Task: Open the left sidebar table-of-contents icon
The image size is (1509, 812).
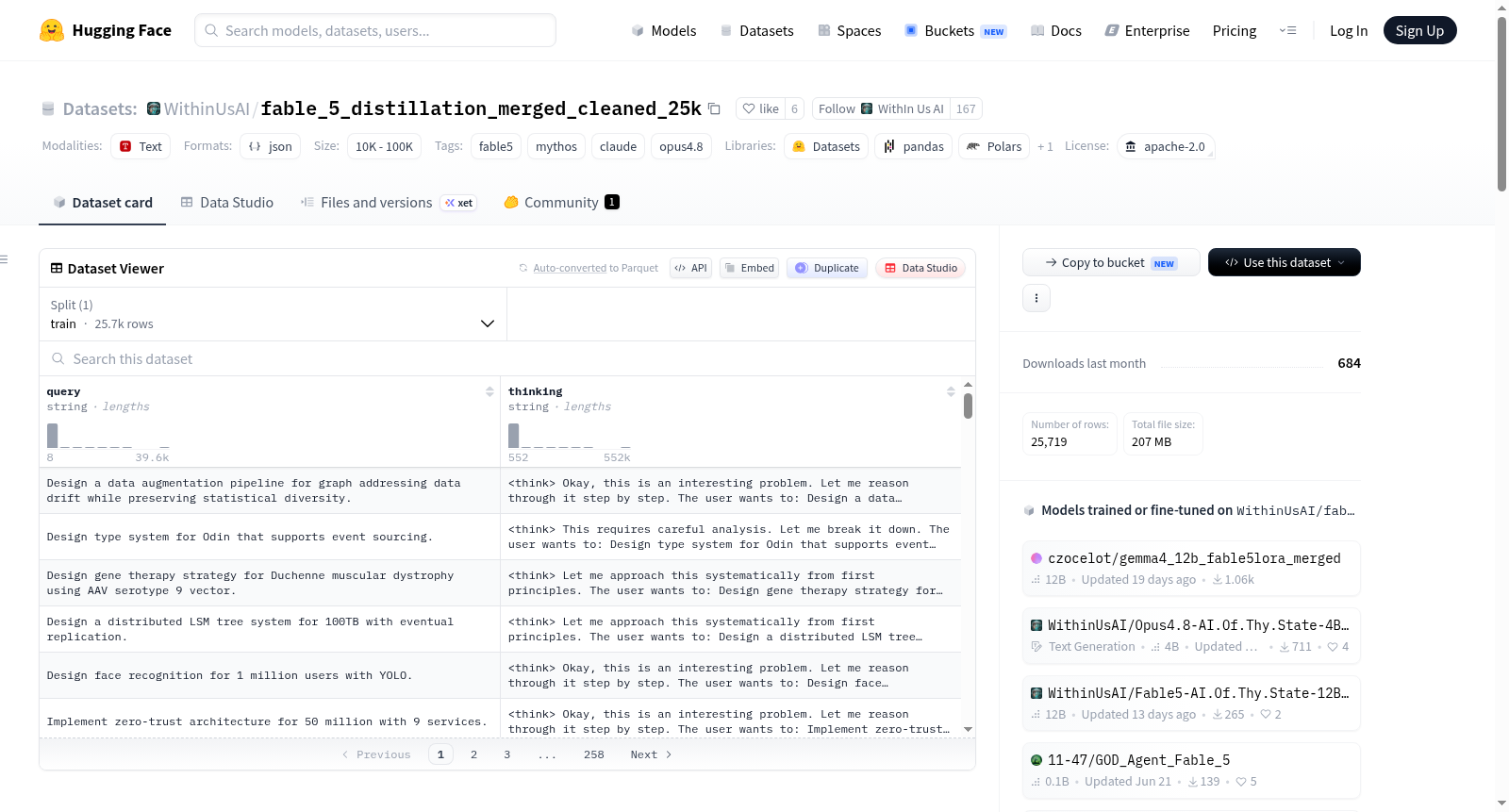Action: (4, 259)
